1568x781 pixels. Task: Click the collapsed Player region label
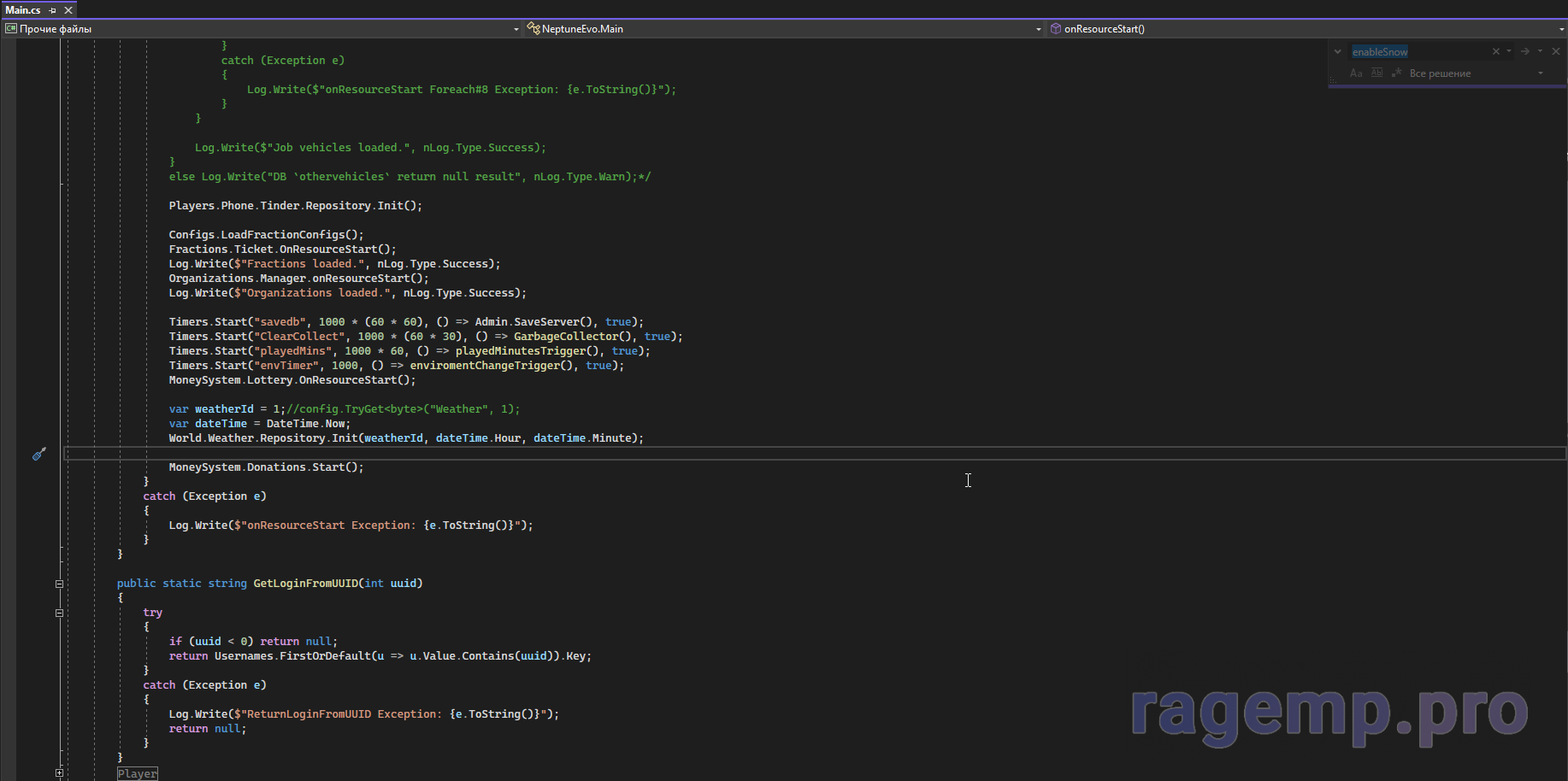(x=138, y=774)
